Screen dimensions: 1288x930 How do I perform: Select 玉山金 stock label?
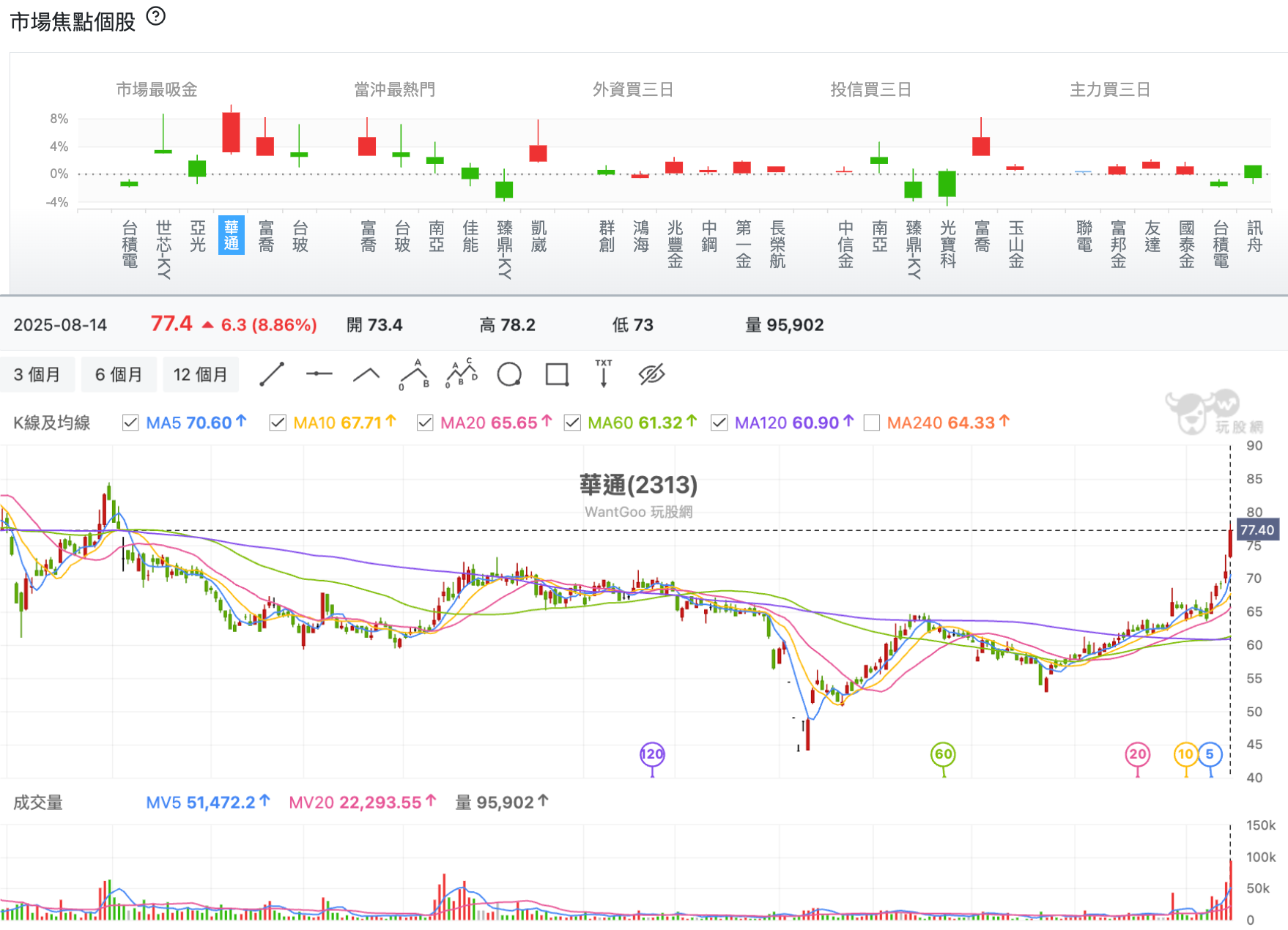pos(1016,244)
